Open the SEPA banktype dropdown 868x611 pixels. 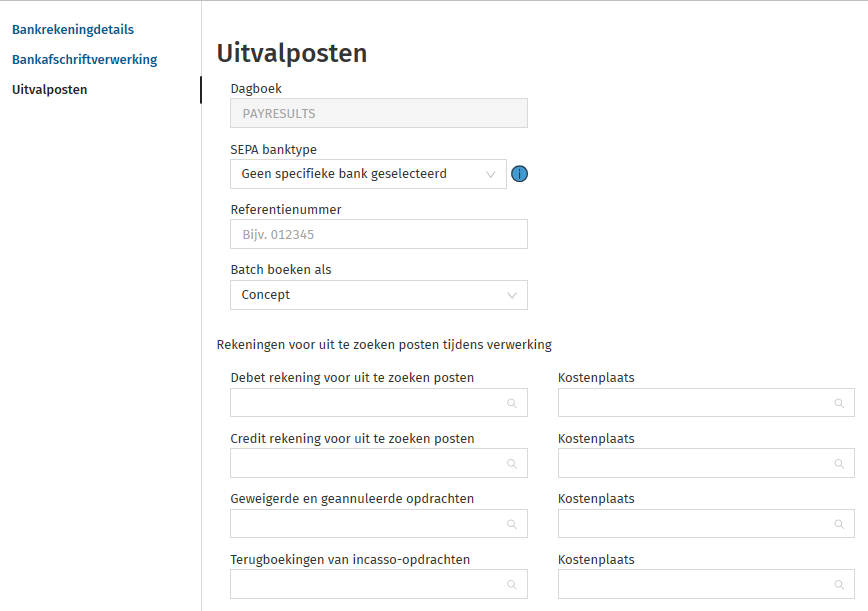(368, 174)
